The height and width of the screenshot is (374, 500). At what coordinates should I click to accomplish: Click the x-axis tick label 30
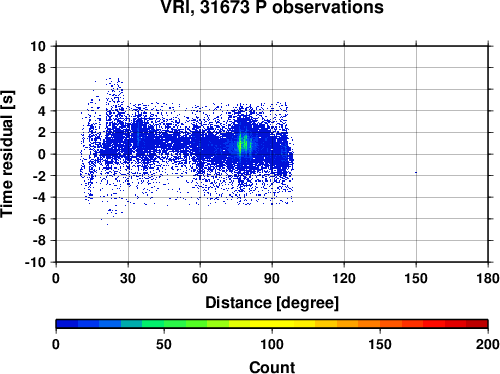click(x=128, y=278)
